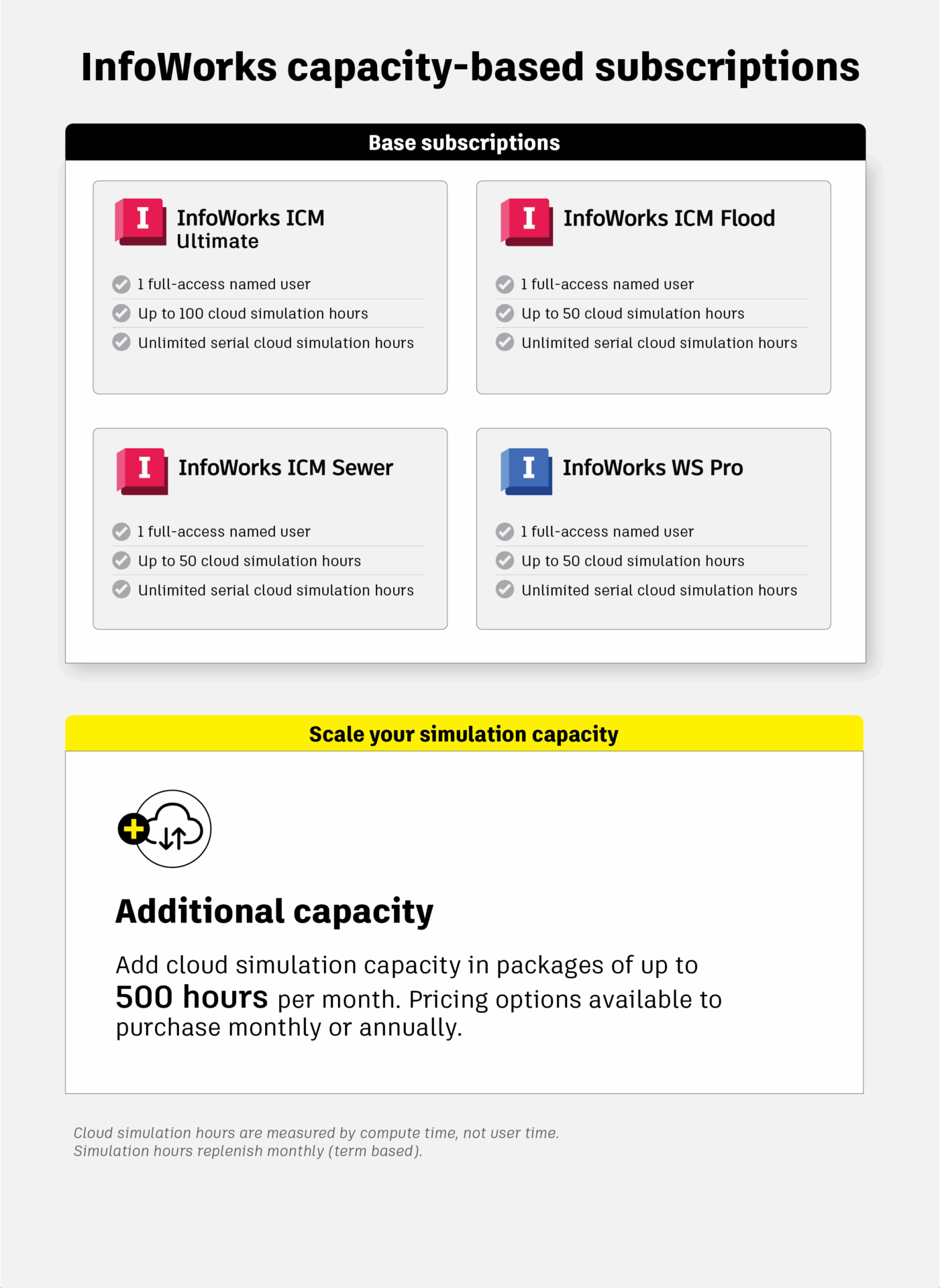Click the InfoWorks ICM Ultimate product icon
This screenshot has width=940, height=1288.
coord(141,221)
